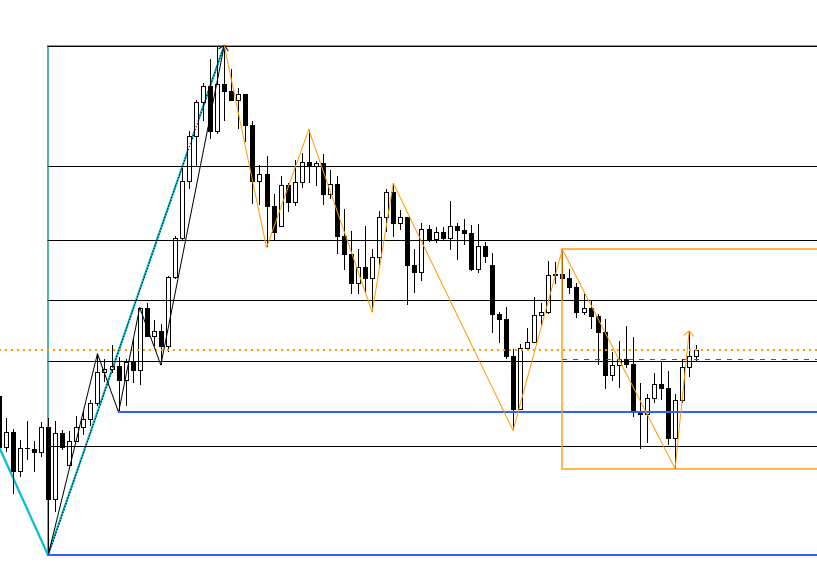Click the orange diagonal's low inside rectangle
The height and width of the screenshot is (587, 817).
click(675, 467)
